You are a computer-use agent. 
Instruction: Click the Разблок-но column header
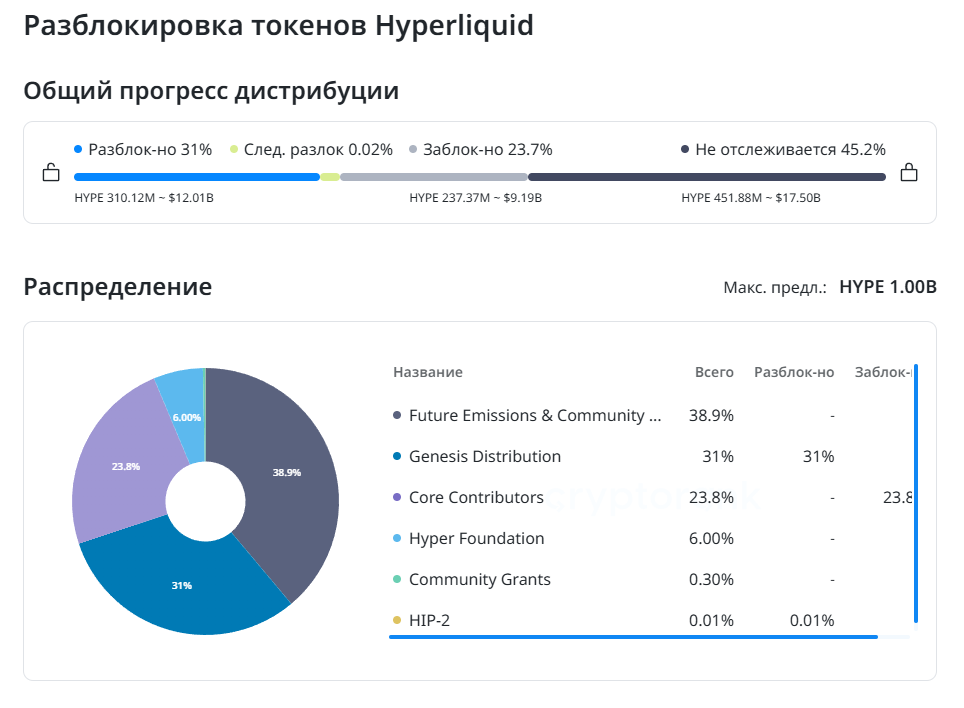pos(793,372)
